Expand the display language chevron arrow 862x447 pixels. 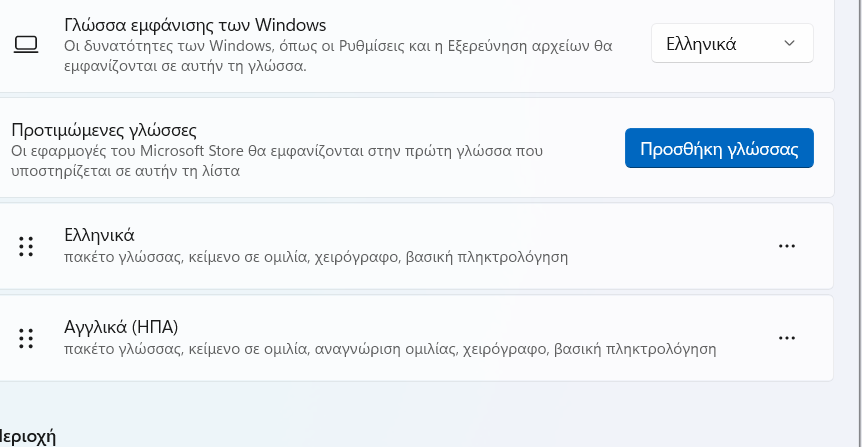pos(789,43)
